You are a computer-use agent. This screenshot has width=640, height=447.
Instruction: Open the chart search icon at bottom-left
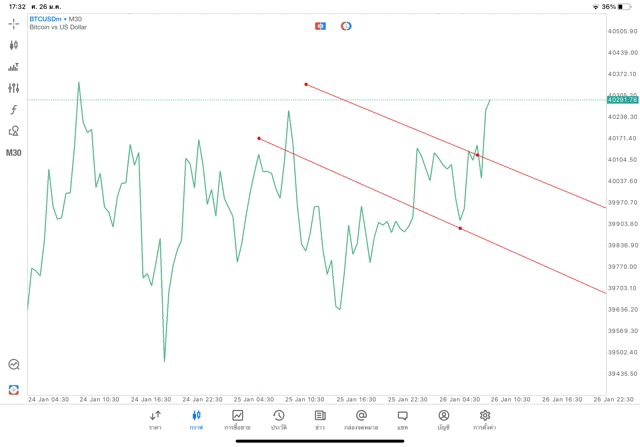(x=14, y=365)
